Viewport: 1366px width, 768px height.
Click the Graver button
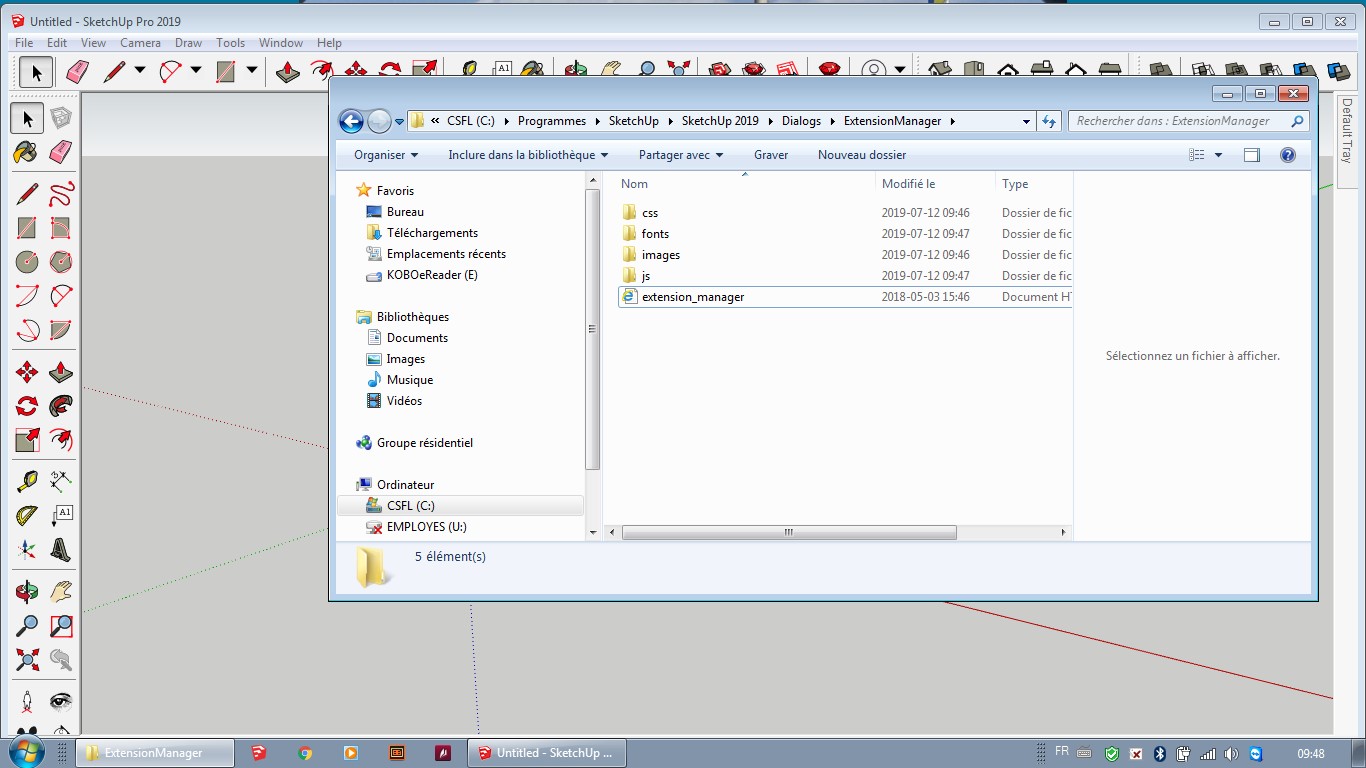(771, 155)
